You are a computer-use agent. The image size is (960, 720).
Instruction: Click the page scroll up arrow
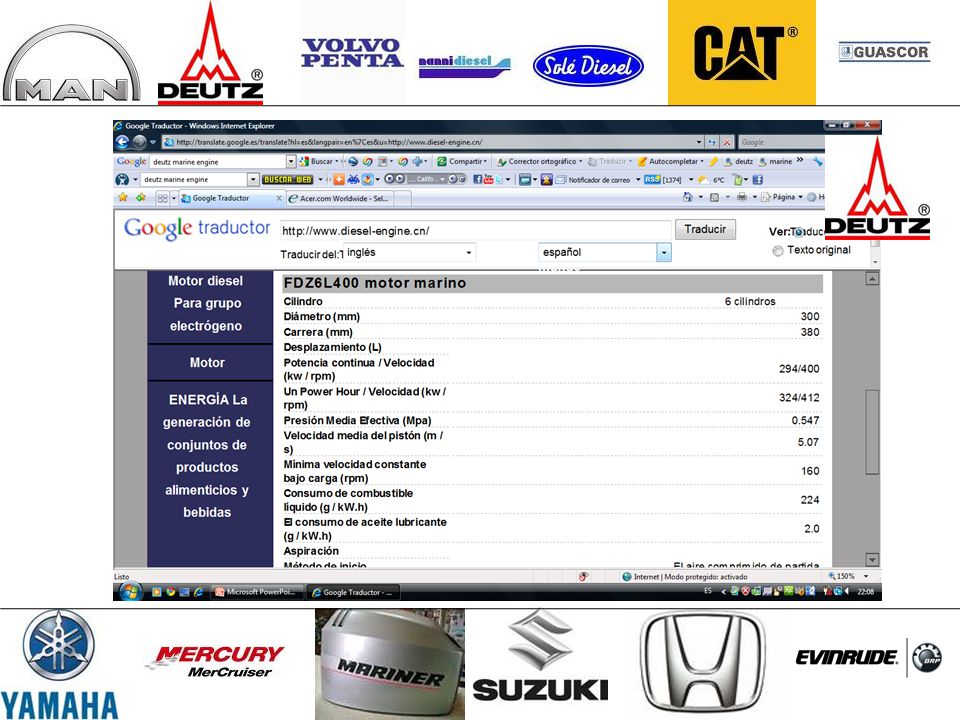(x=872, y=279)
